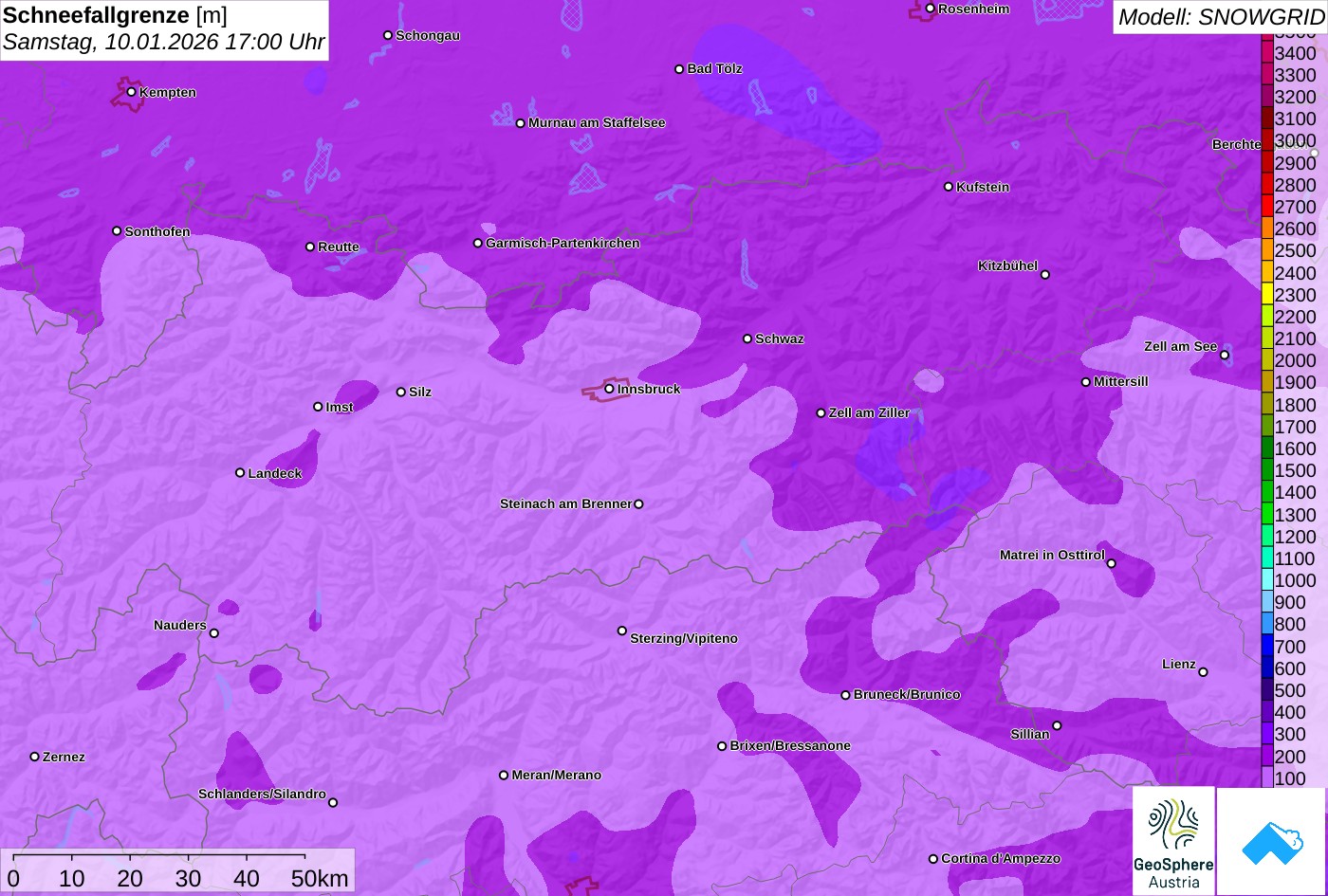Viewport: 1328px width, 896px height.
Task: Click the dark red 3100 legend swatch
Action: pos(1267,119)
